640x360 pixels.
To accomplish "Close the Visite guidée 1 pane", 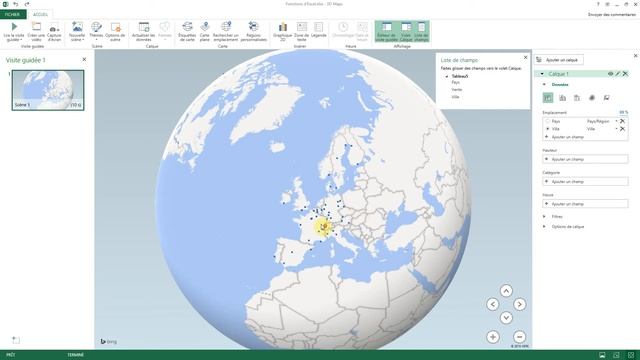I will point(84,59).
